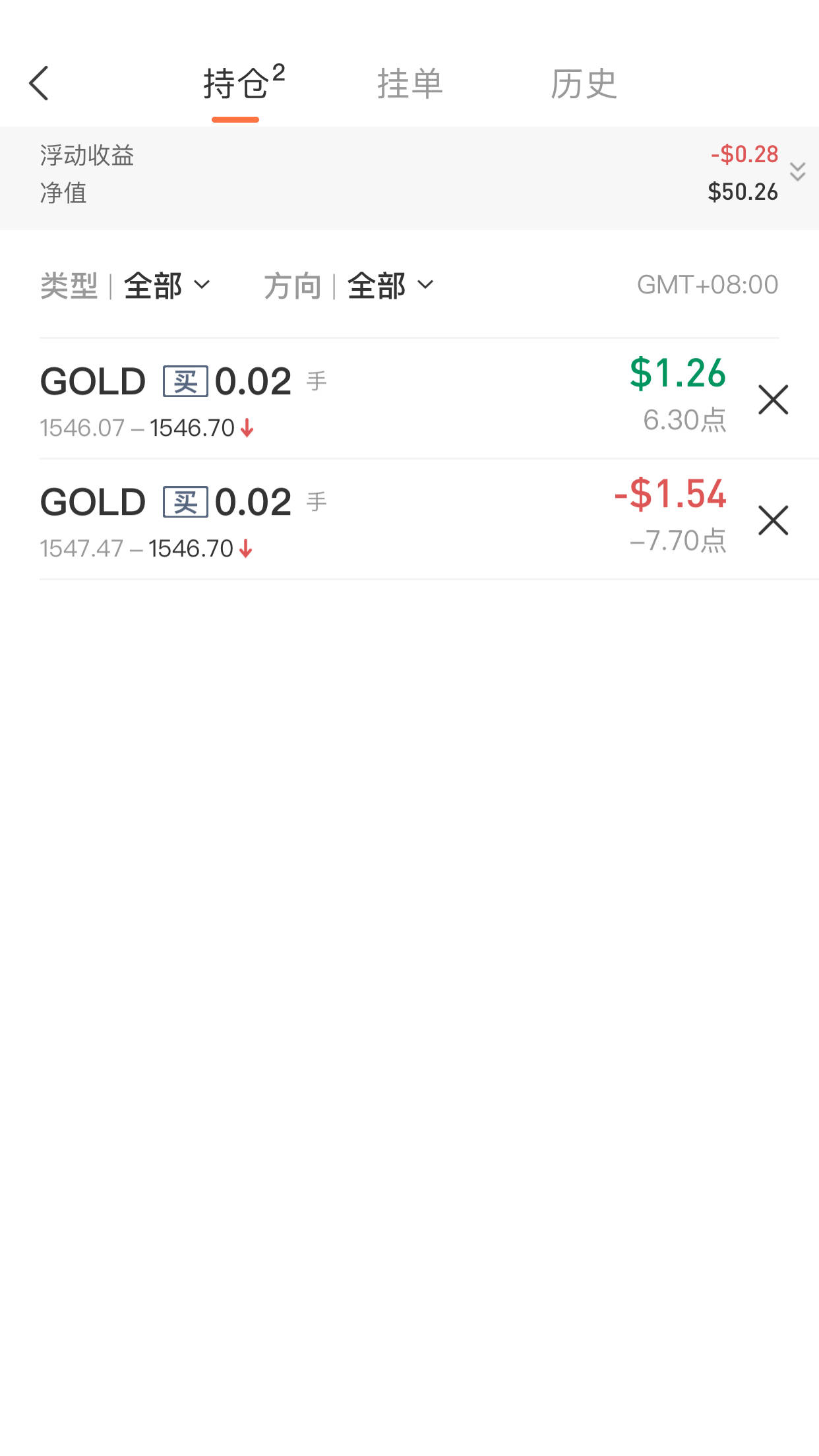Close the GOLD position with $1.26 profit

click(x=773, y=400)
